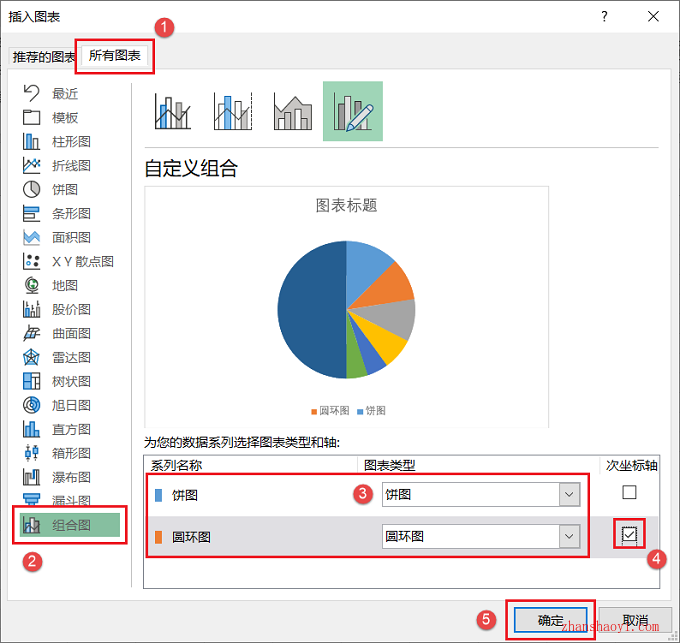This screenshot has height=643, width=680.
Task: Click legend entry 饼图 in preview
Action: (371, 411)
